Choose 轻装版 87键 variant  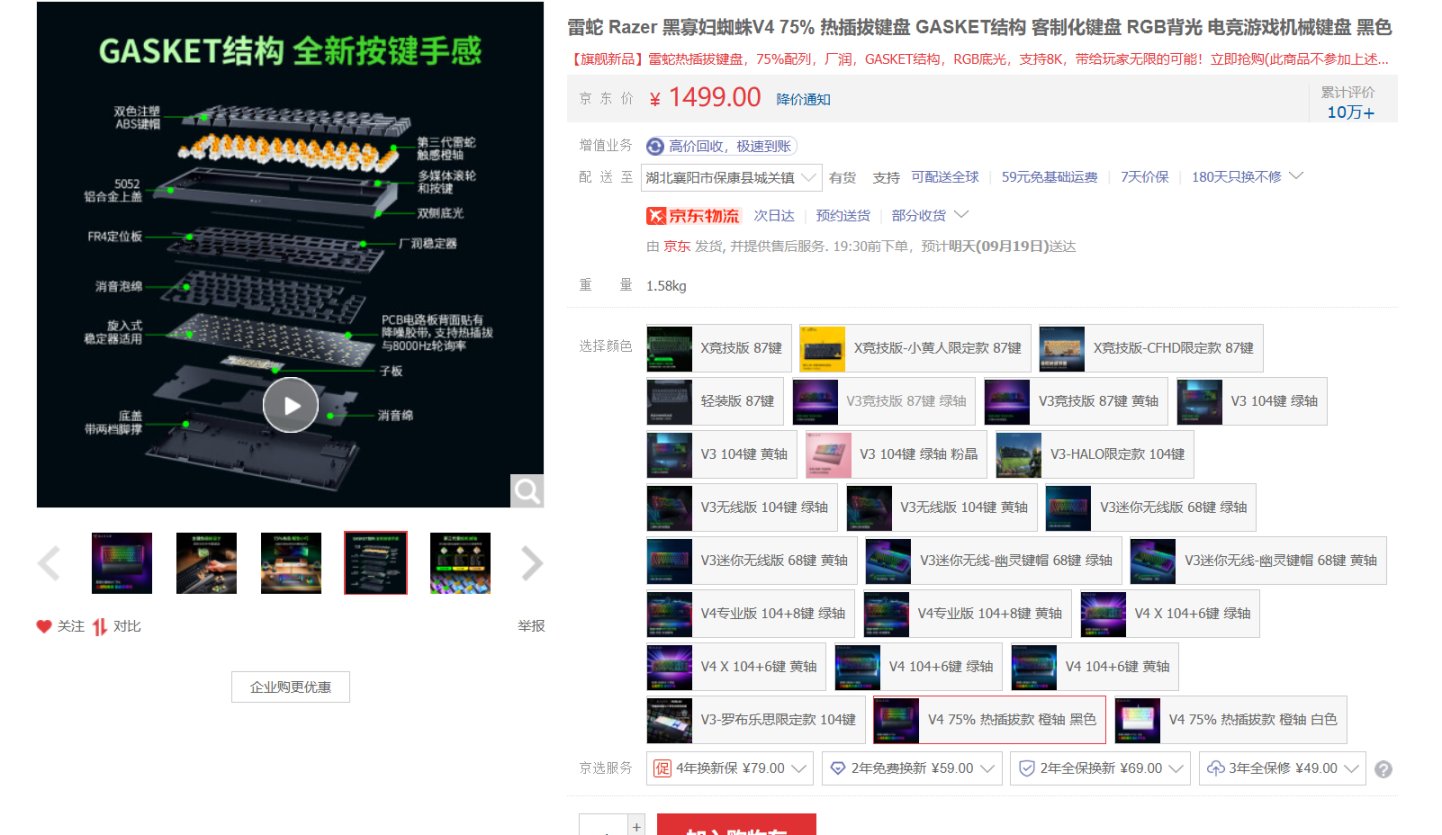point(715,401)
